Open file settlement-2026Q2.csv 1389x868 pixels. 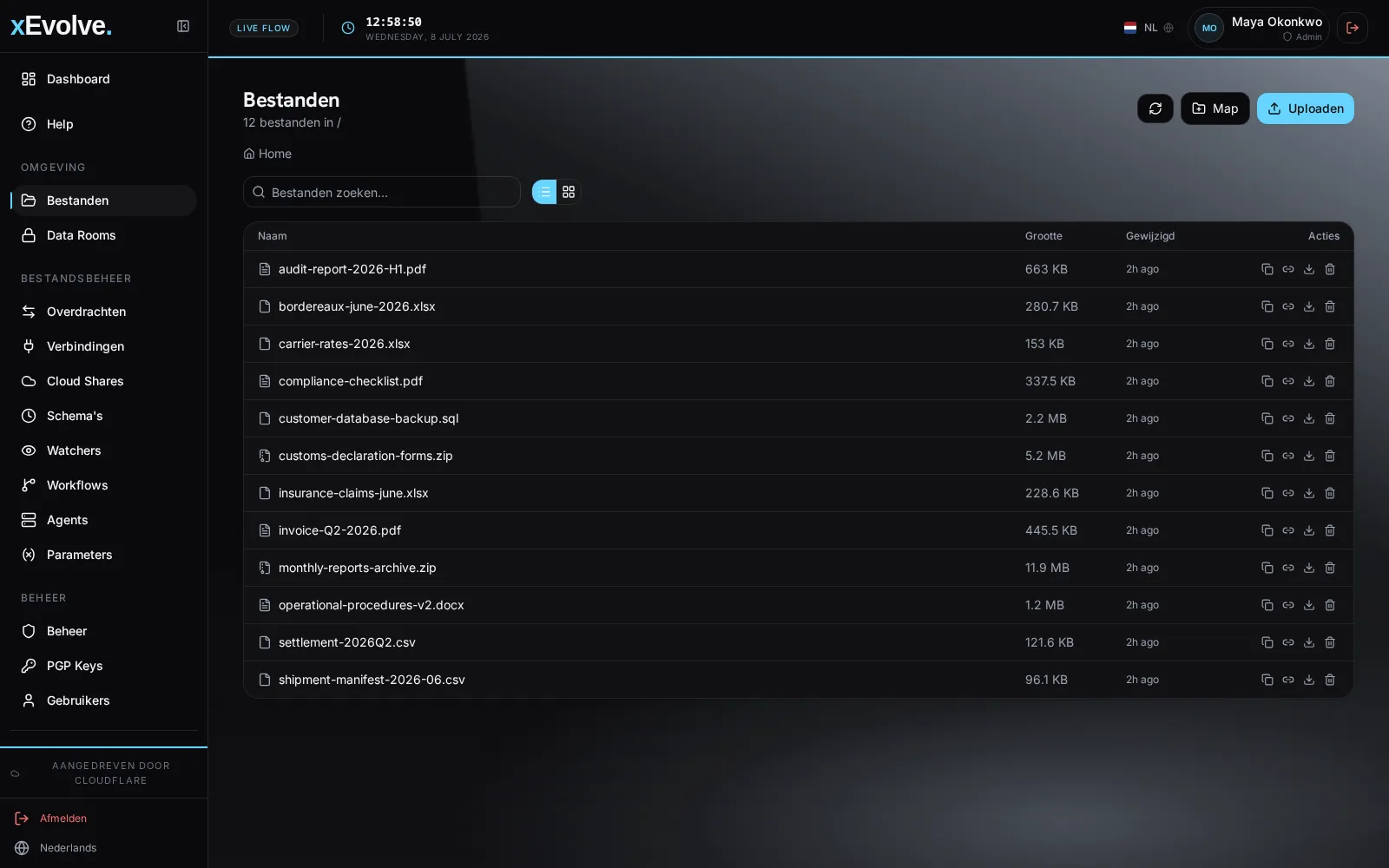(x=347, y=642)
